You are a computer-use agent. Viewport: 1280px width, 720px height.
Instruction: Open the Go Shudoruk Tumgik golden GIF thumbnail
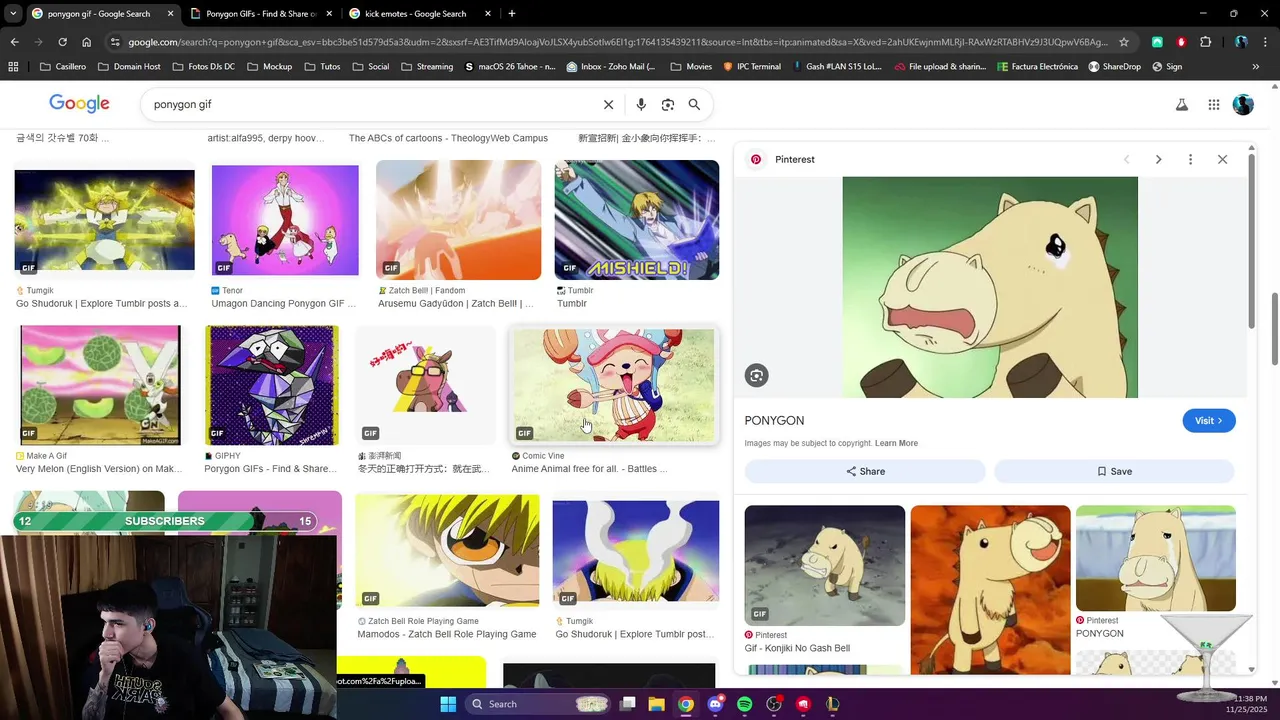coord(104,220)
